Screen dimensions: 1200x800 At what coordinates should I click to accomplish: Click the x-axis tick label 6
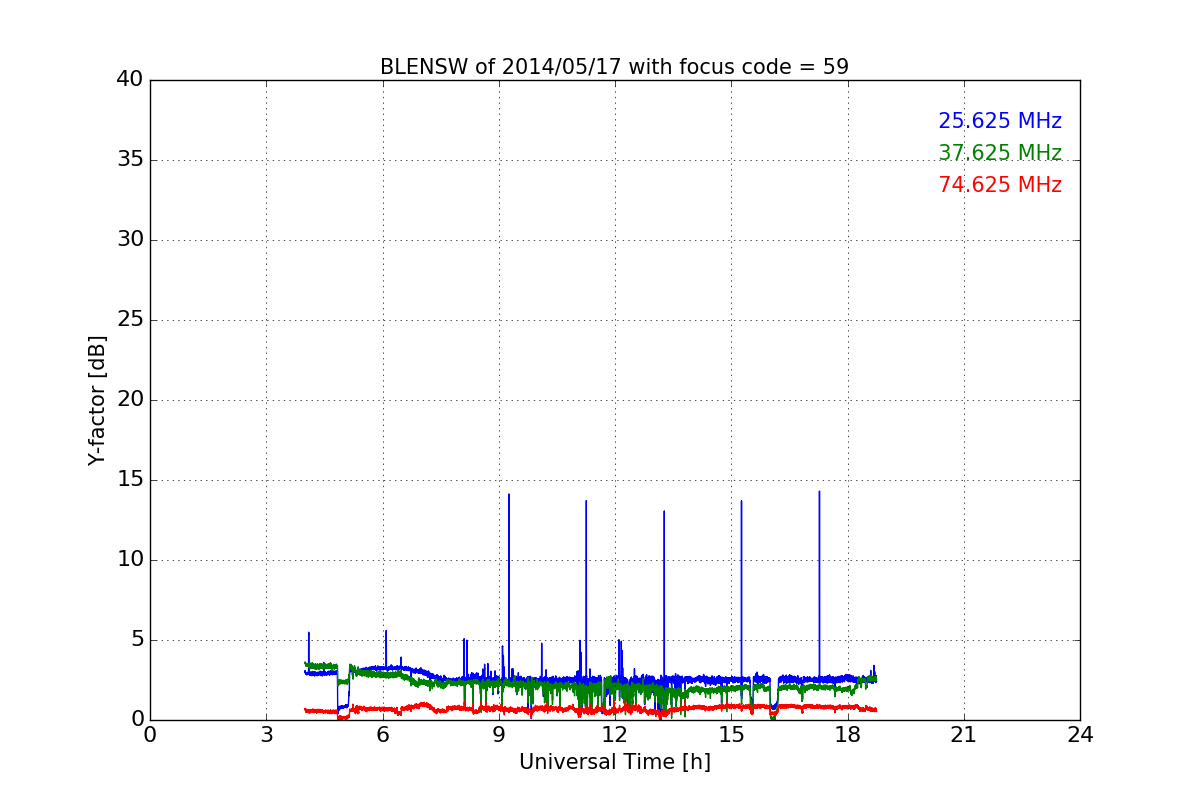(382, 734)
